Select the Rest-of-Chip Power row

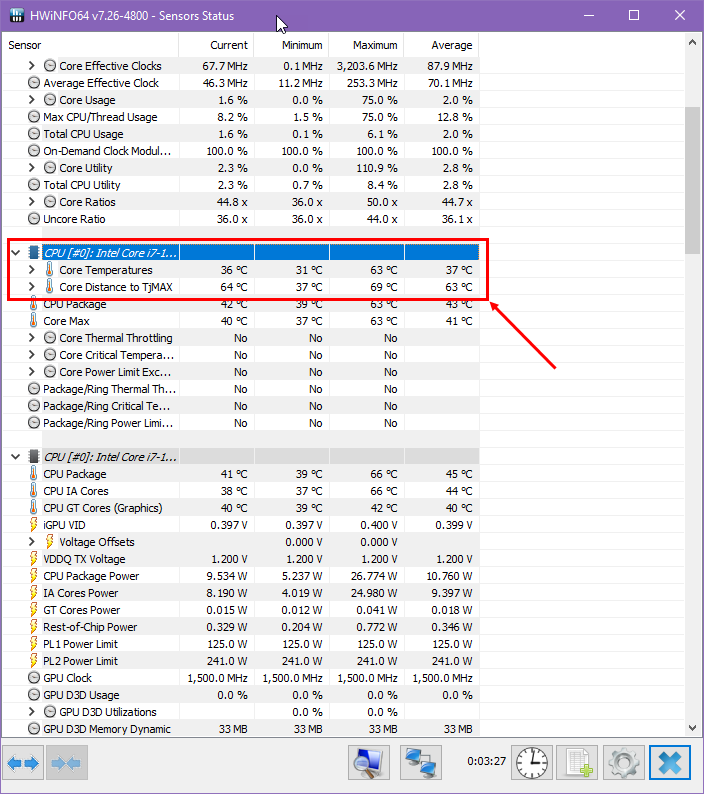241,627
